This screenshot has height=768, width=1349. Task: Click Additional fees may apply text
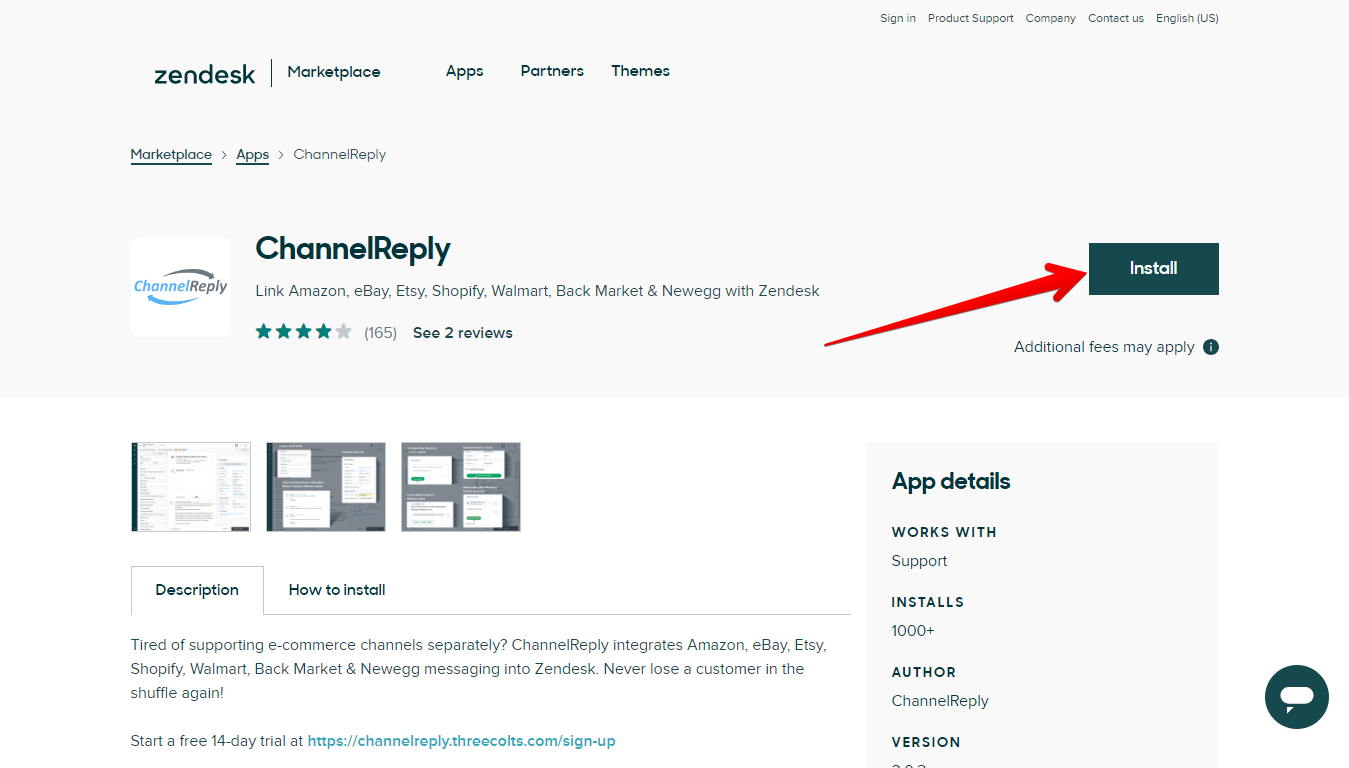(x=1104, y=347)
